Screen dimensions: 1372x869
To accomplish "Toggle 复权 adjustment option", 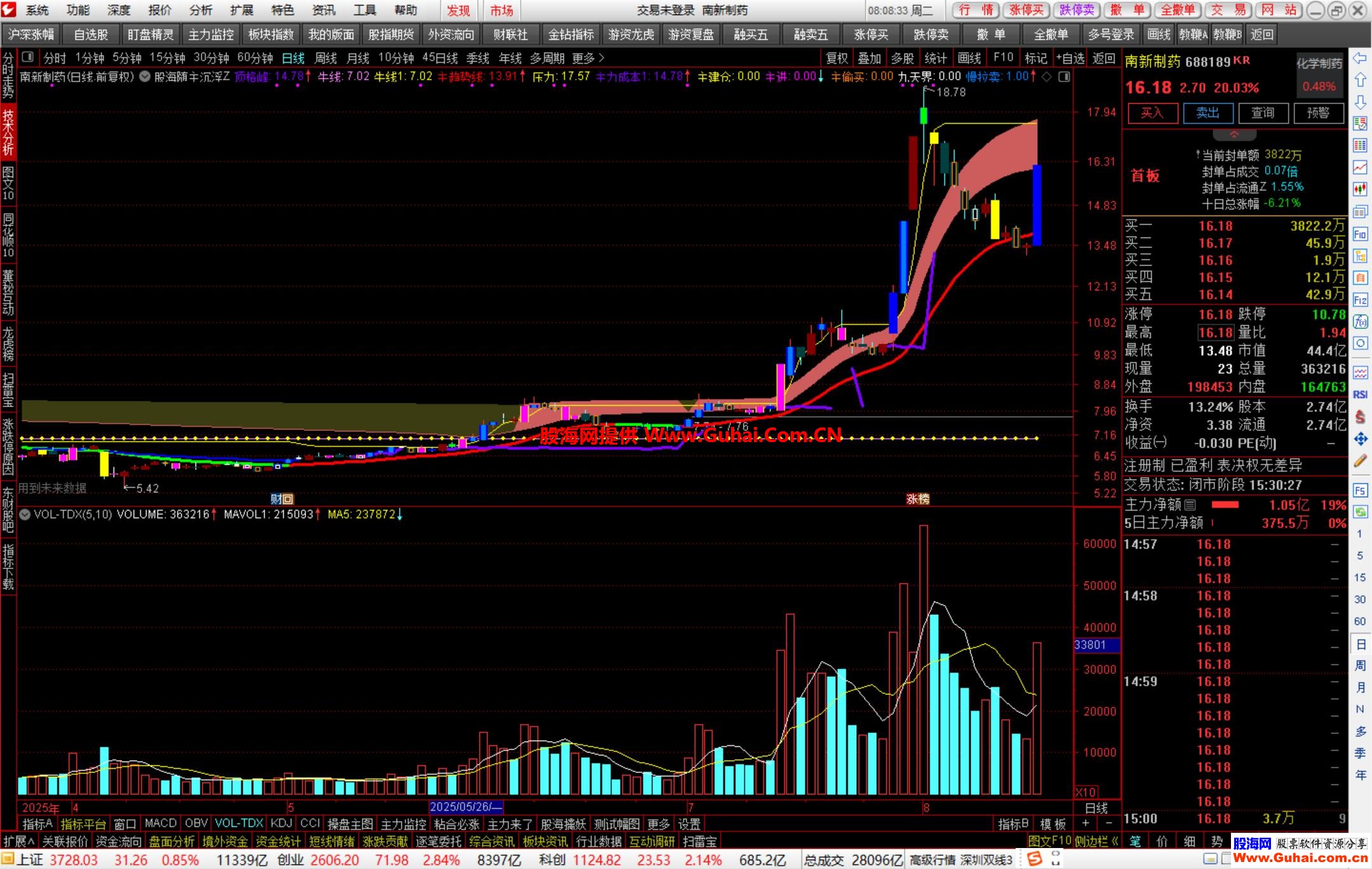I will click(837, 58).
